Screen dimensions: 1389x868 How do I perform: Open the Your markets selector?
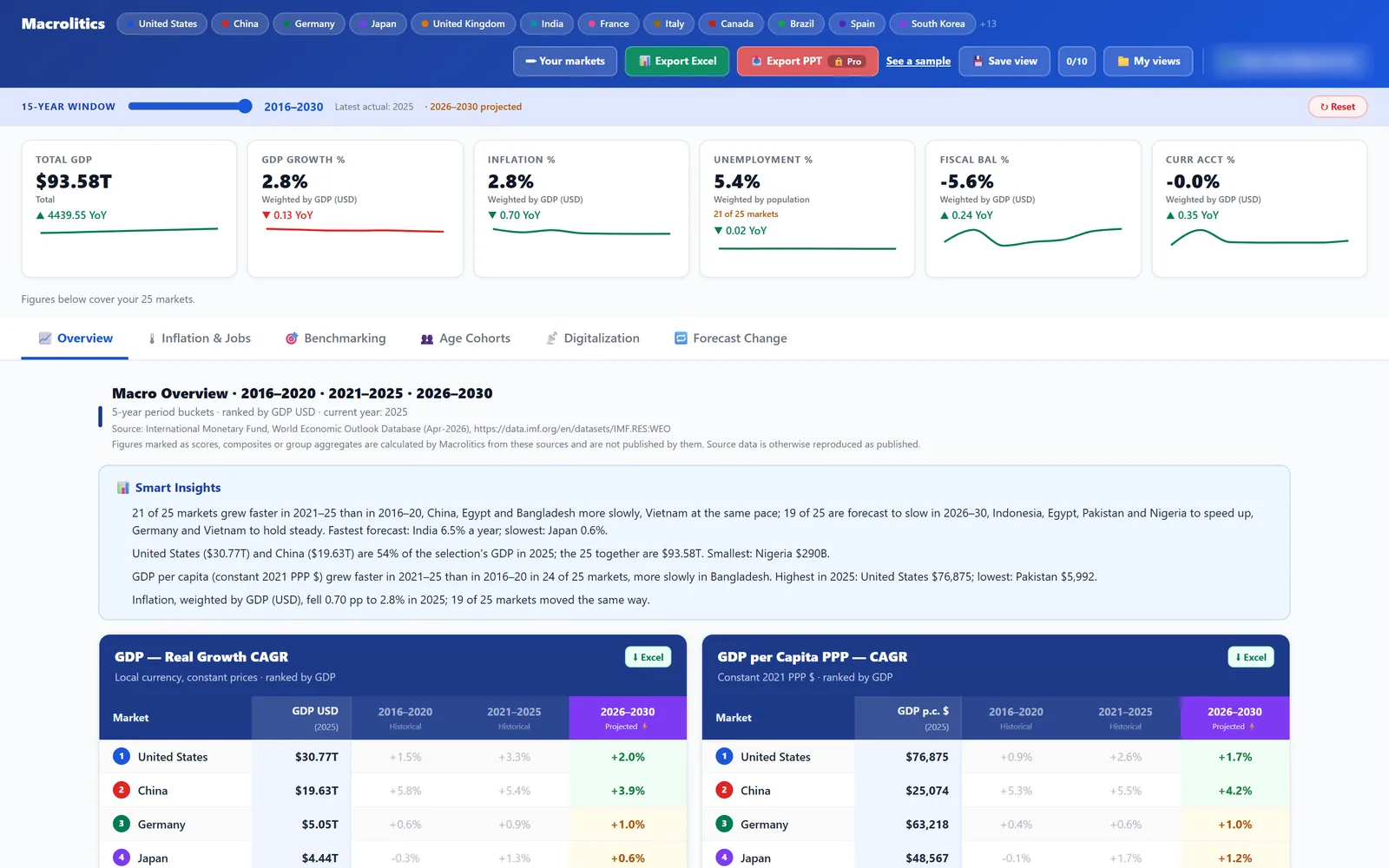click(565, 61)
